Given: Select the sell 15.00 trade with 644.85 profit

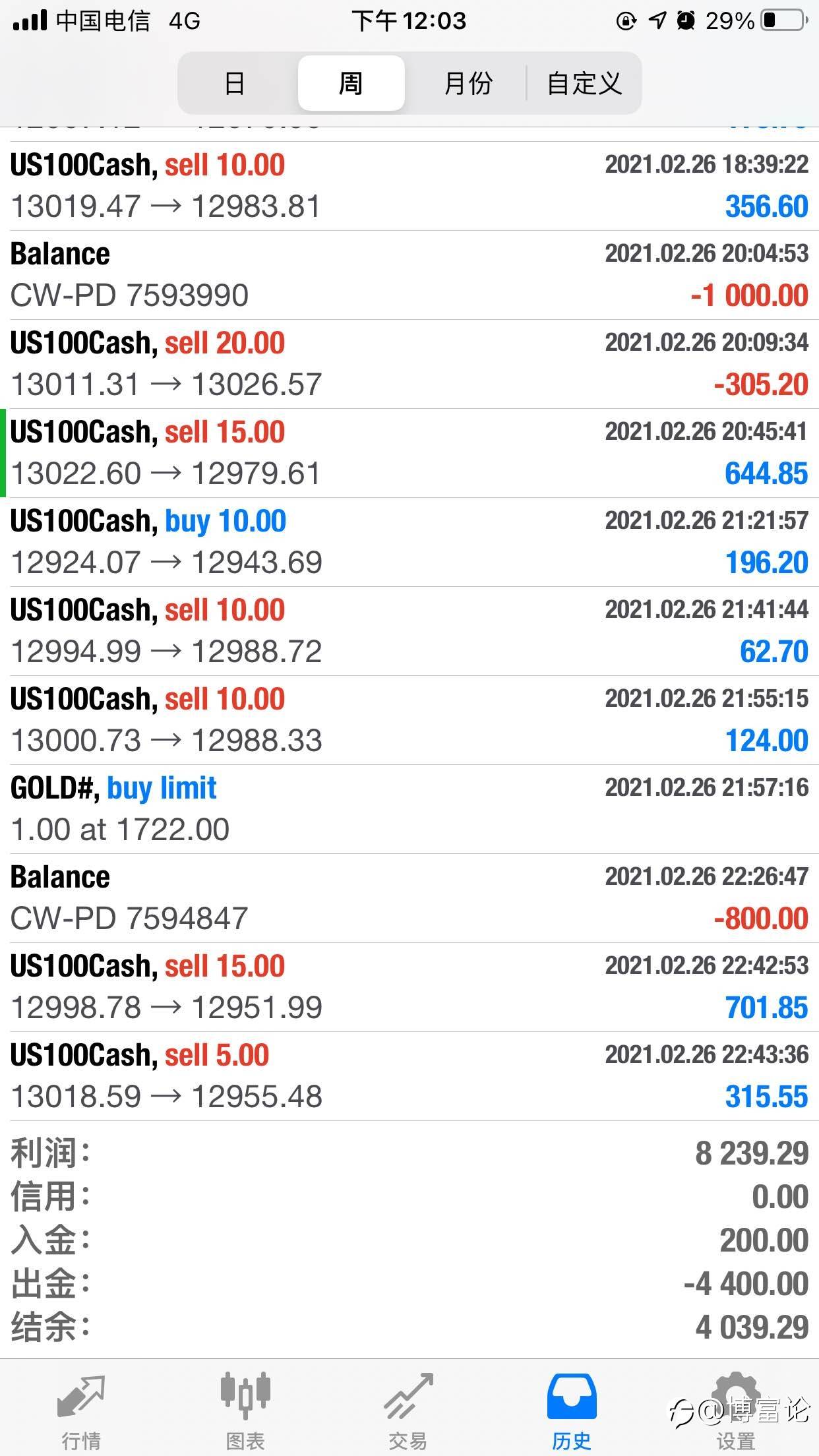Looking at the screenshot, I should (409, 453).
